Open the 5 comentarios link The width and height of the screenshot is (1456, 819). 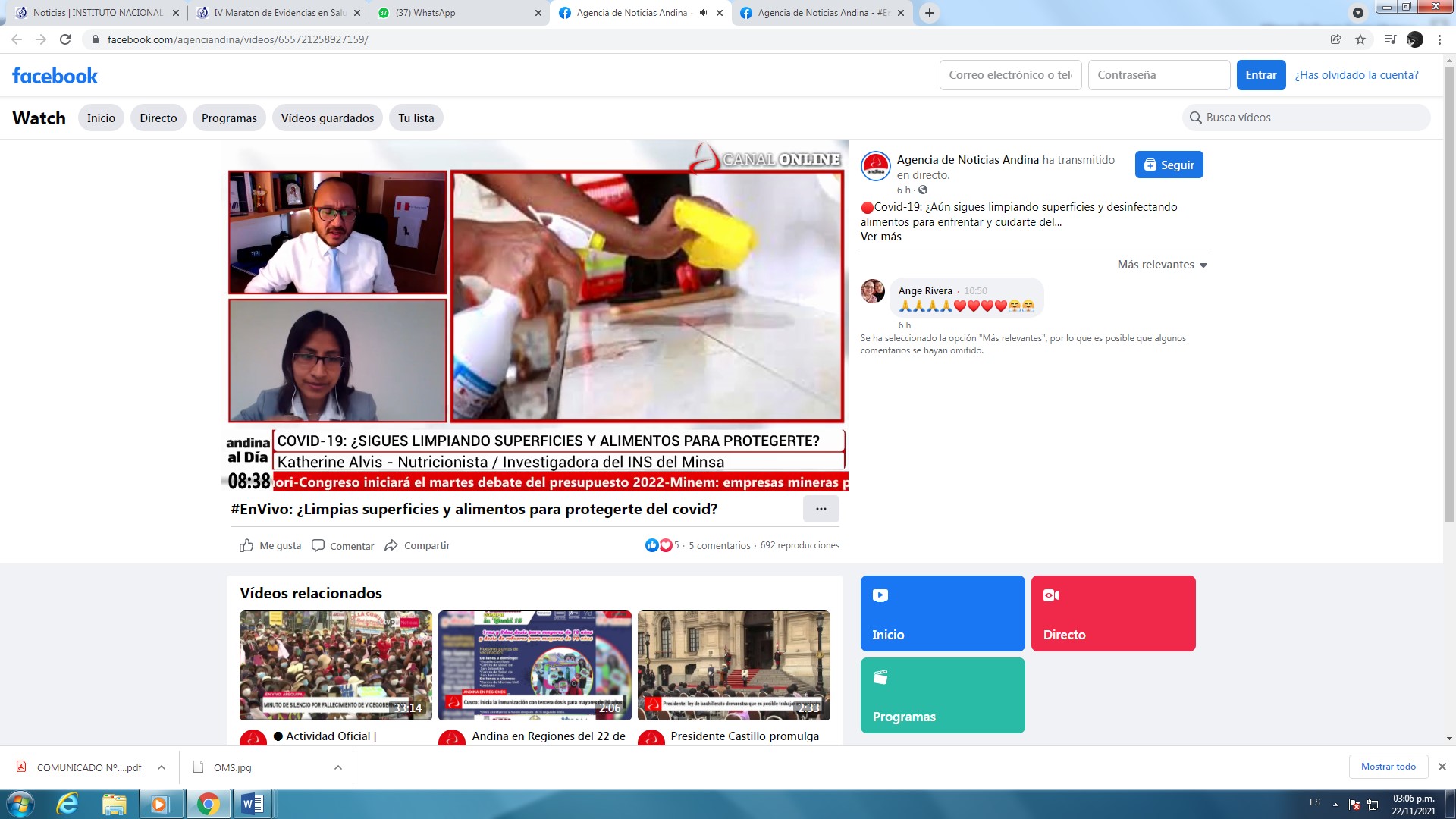719,545
